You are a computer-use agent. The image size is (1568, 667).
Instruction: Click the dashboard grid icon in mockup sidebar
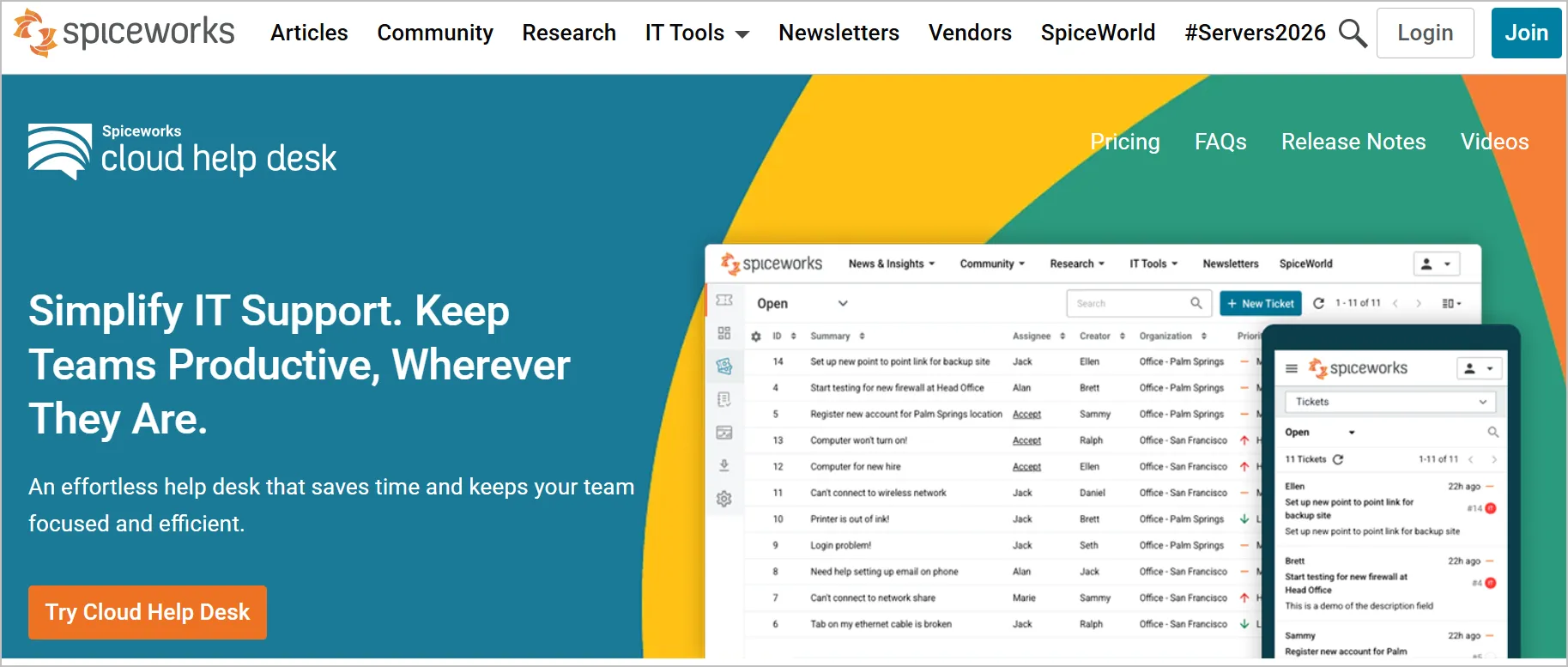[x=724, y=333]
